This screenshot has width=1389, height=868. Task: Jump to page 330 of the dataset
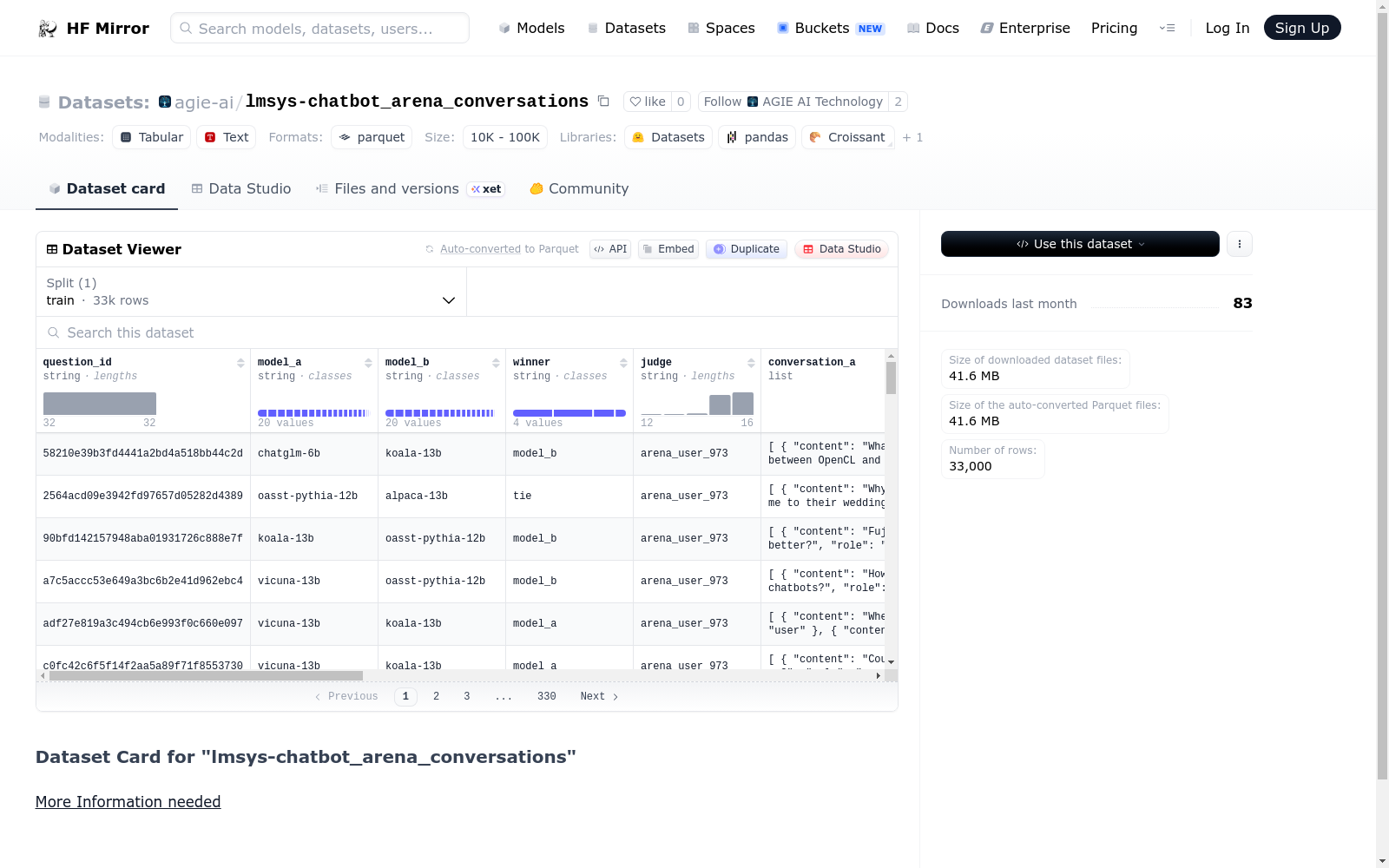click(x=546, y=696)
